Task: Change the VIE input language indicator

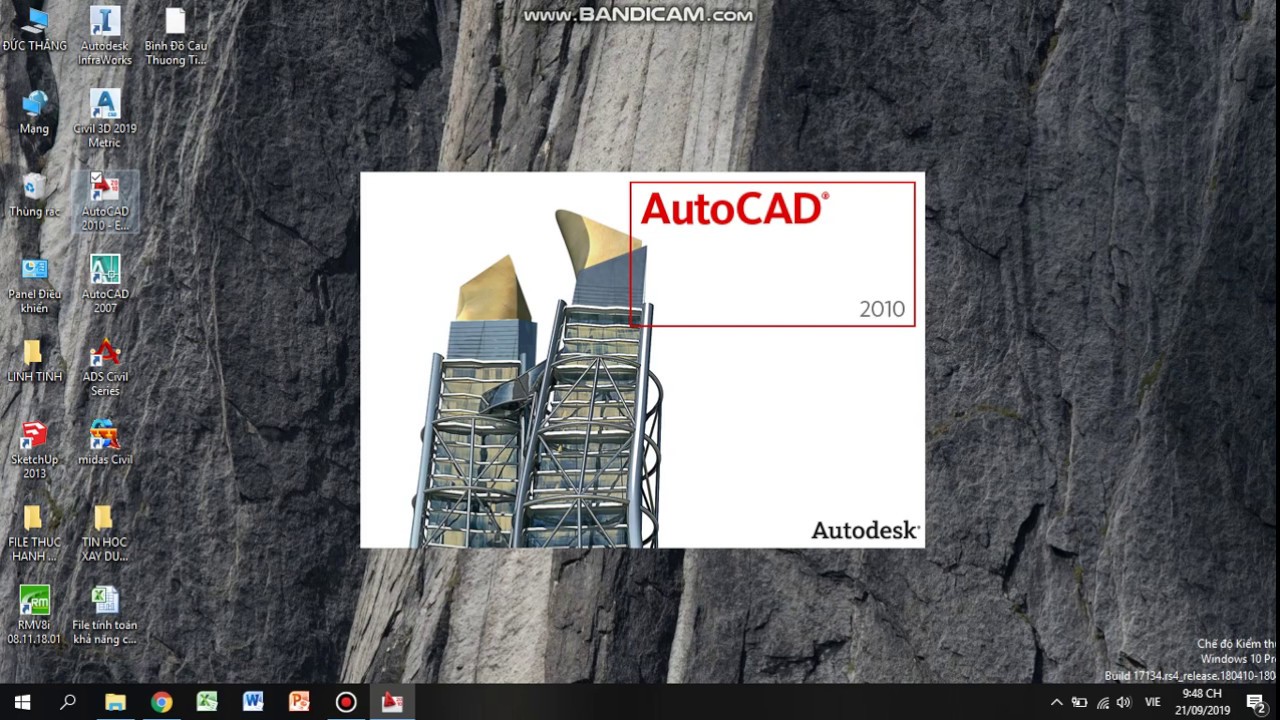Action: pos(1152,702)
